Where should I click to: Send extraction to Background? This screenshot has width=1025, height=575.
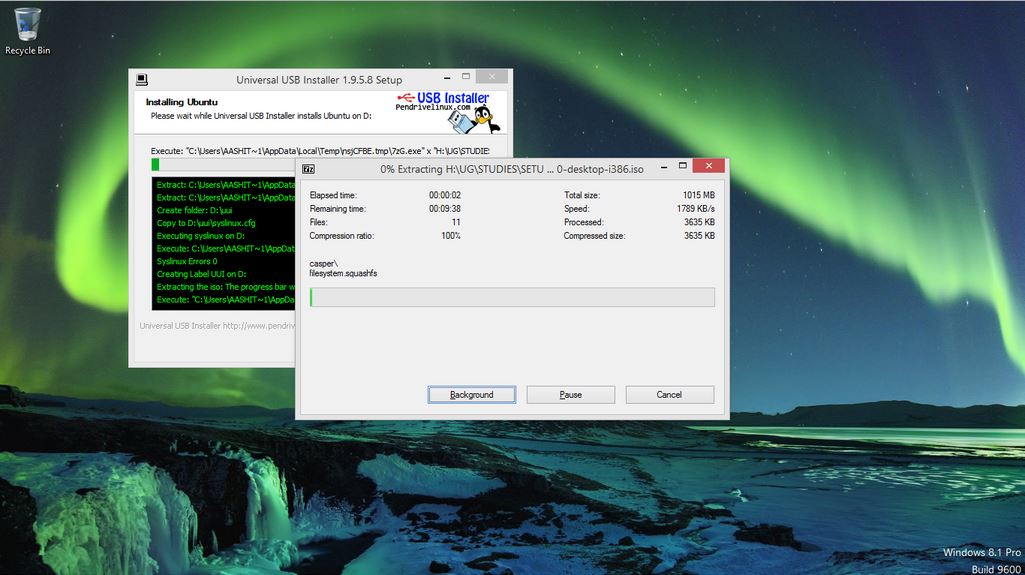coord(471,395)
